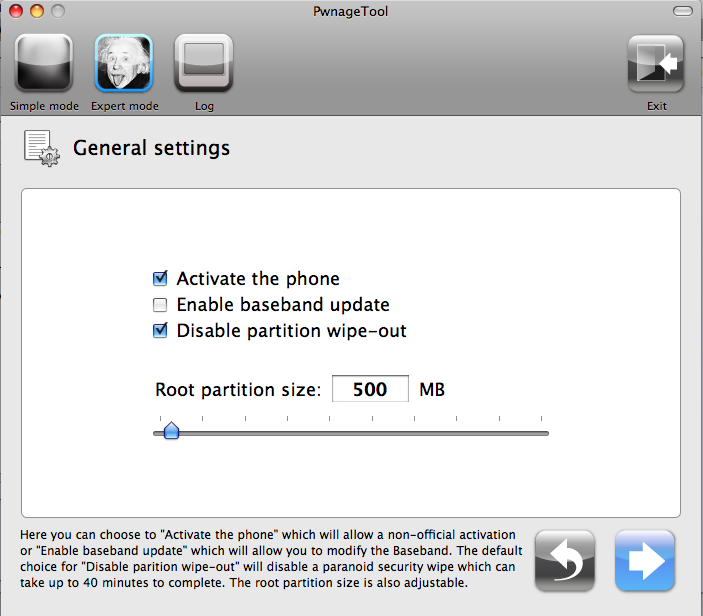Click the toolbar toggle pill button in title bar
The image size is (703, 616).
(683, 11)
